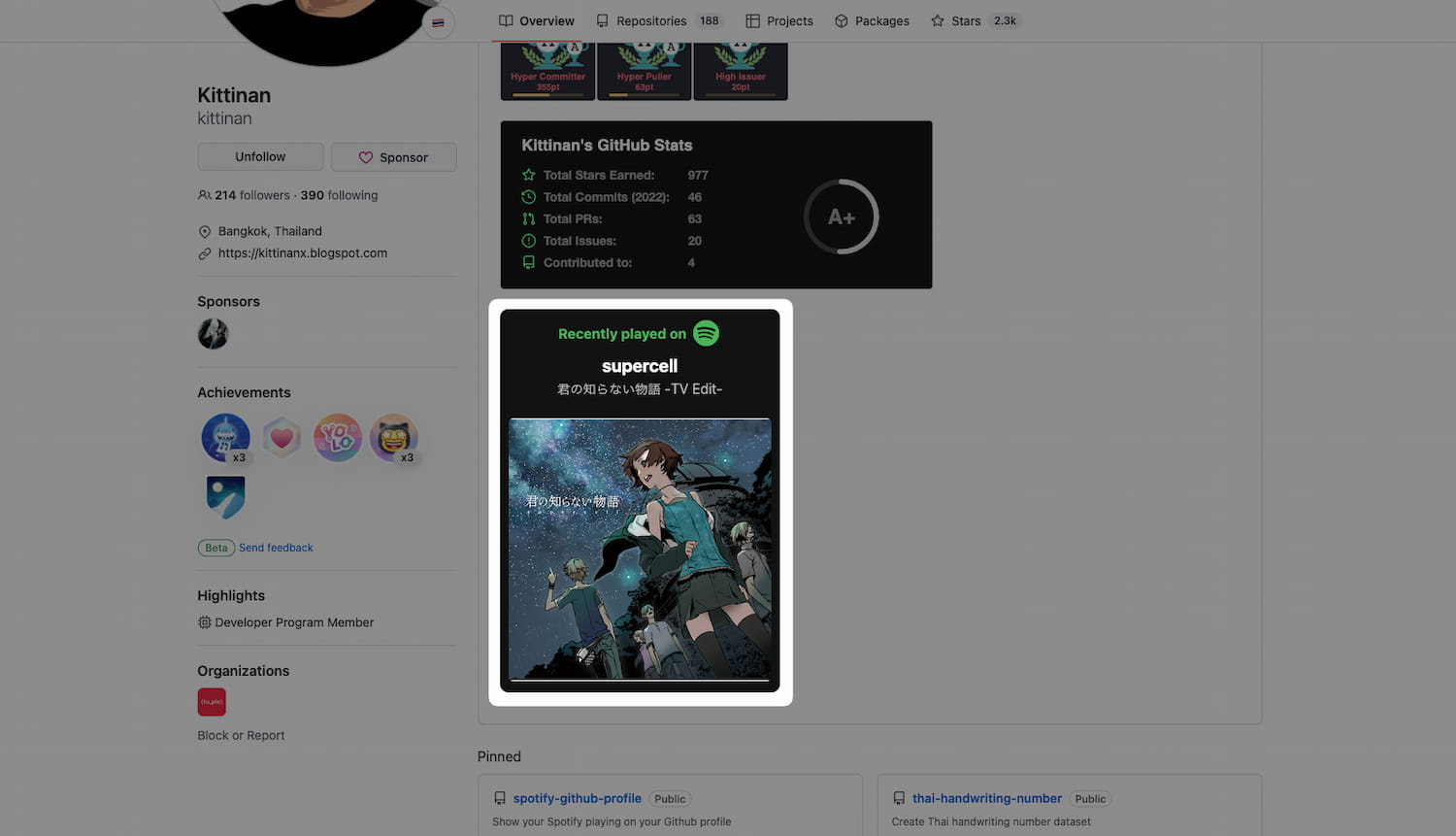Click the Public badge on thai-handwriting-number
The width and height of the screenshot is (1456, 836).
1090,799
